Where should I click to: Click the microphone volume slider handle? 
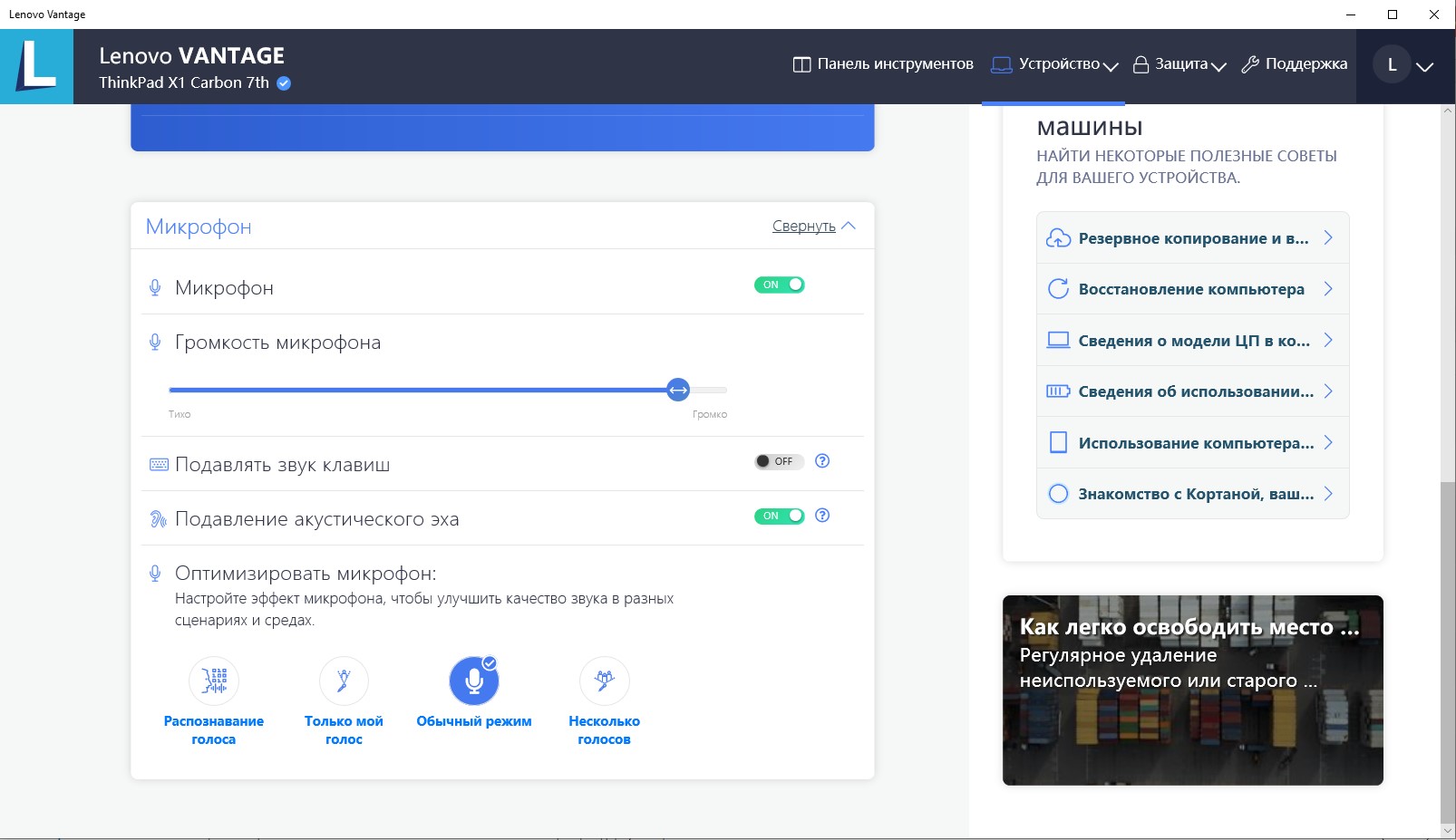[678, 390]
